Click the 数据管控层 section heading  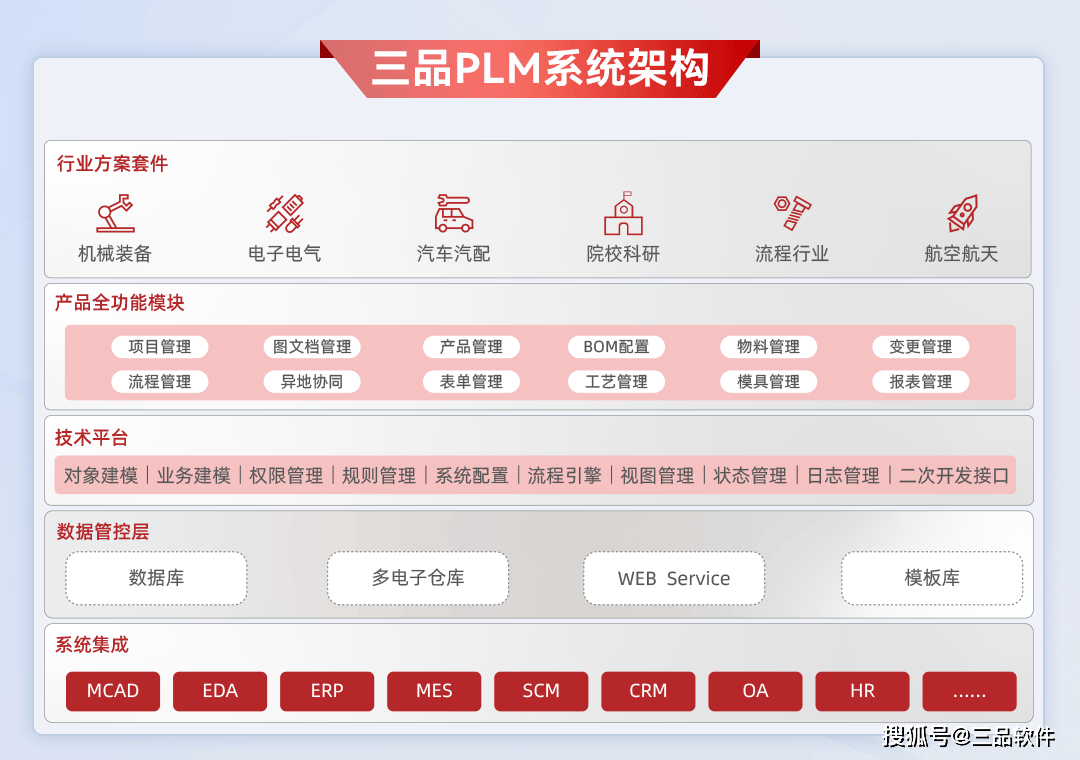coord(103,531)
